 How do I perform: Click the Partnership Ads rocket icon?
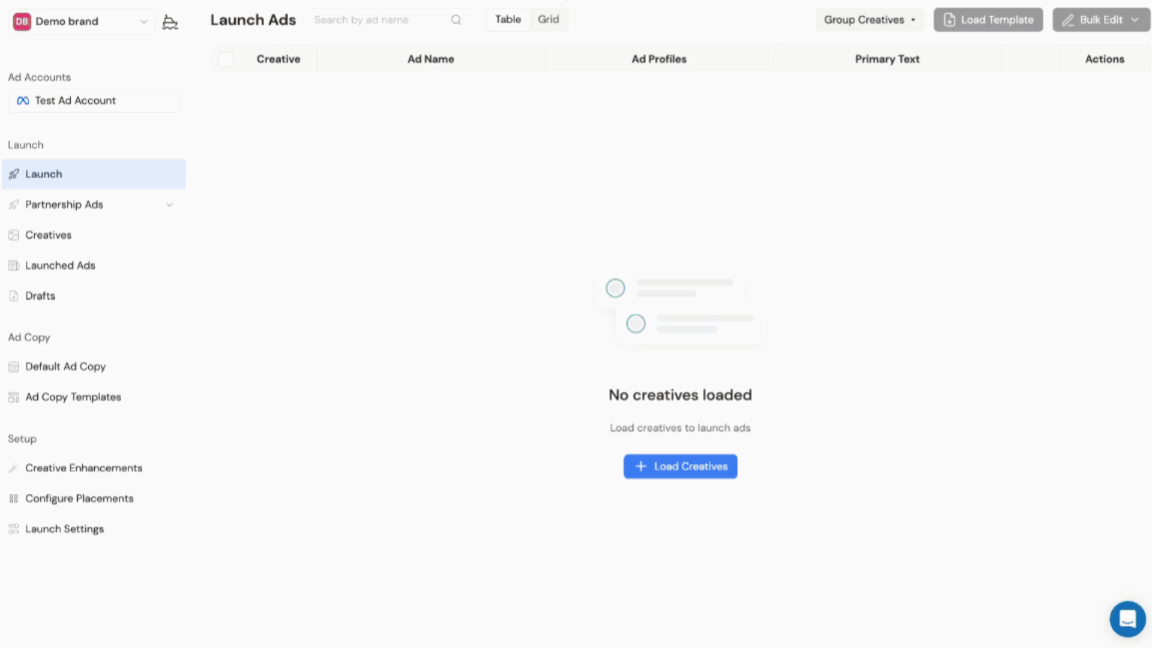[13, 204]
